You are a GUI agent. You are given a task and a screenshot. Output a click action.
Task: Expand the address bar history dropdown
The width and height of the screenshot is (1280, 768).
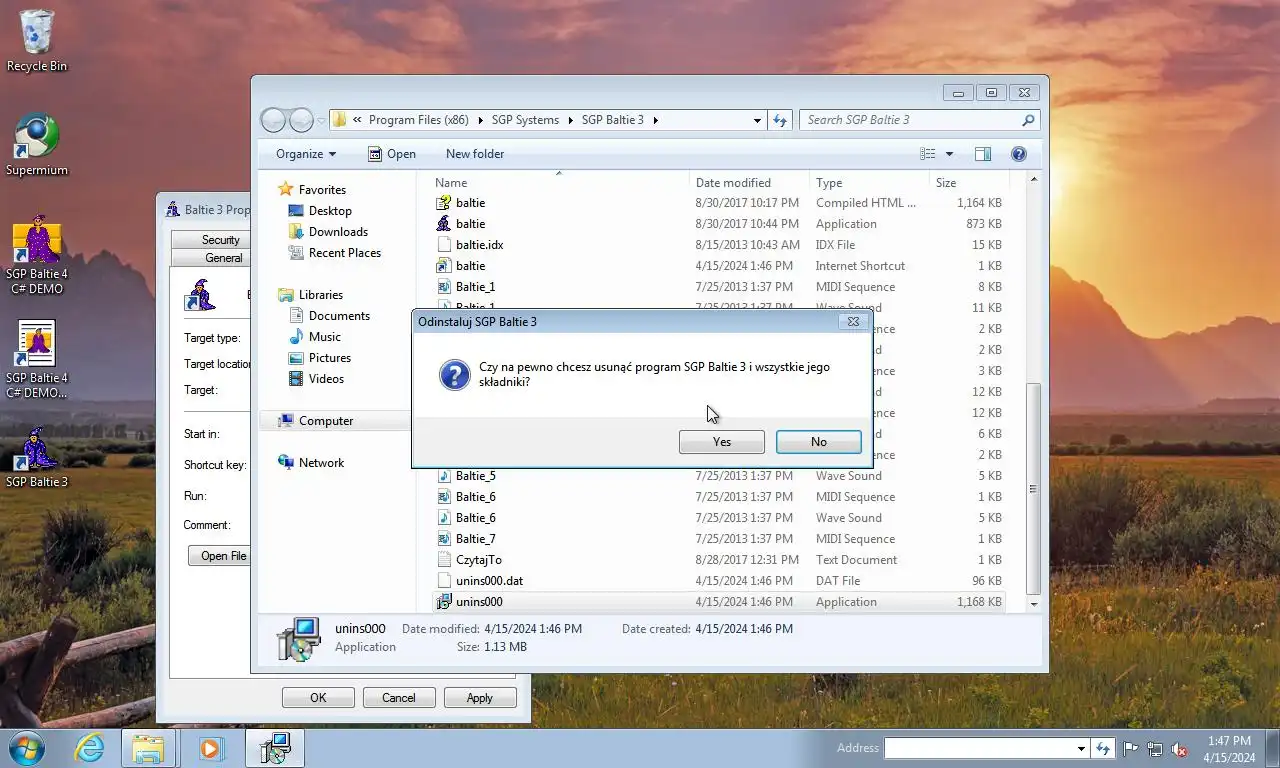(x=757, y=120)
